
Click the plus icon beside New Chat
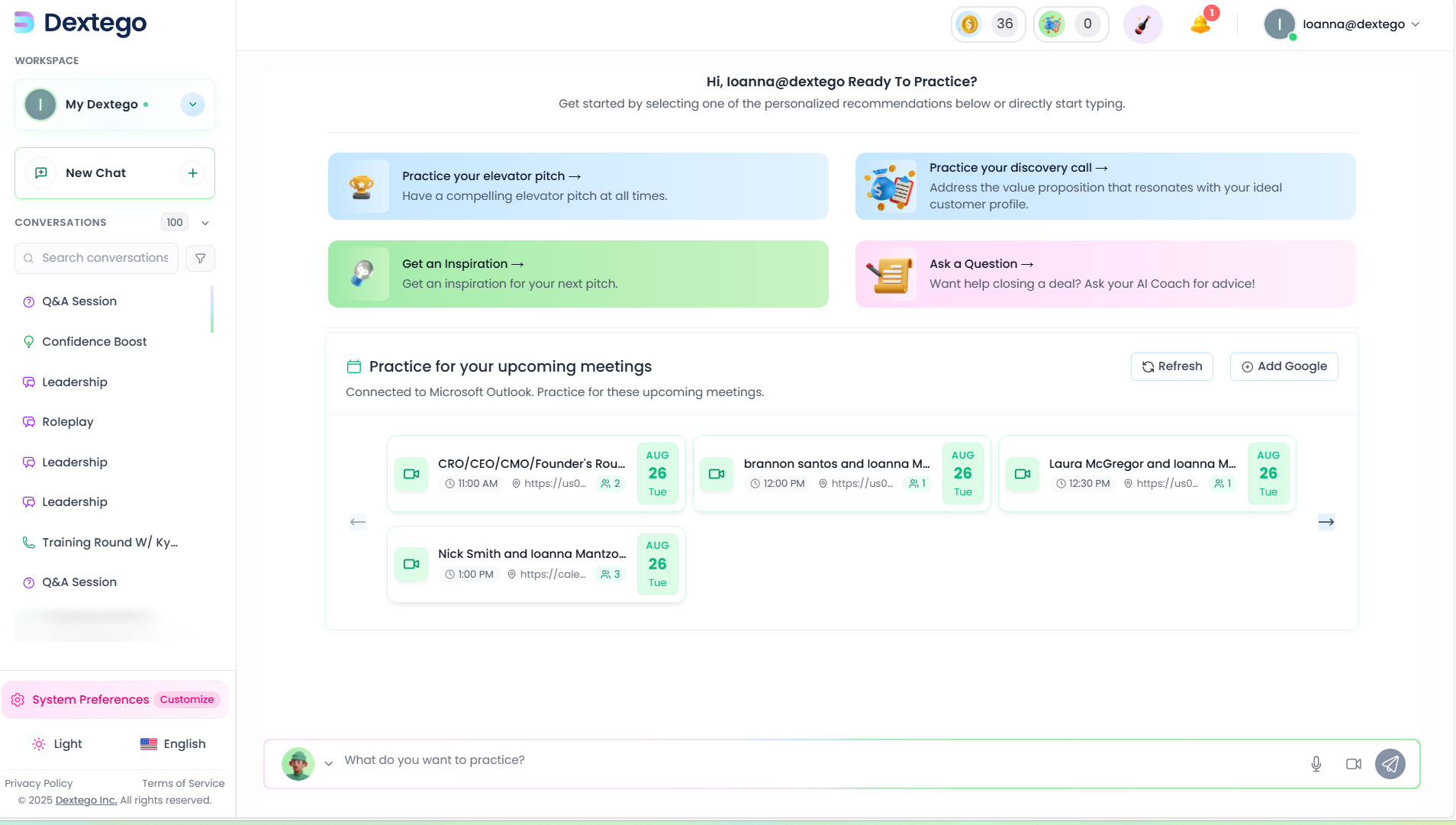click(x=193, y=173)
